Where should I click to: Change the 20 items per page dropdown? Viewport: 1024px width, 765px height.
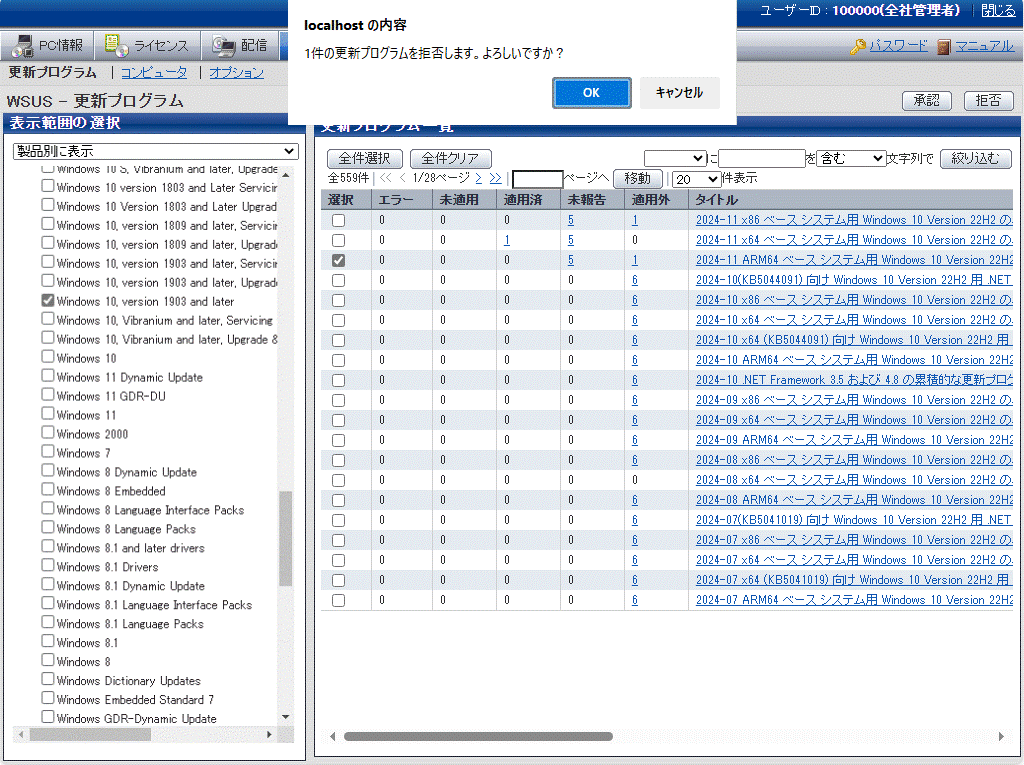pyautogui.click(x=696, y=179)
